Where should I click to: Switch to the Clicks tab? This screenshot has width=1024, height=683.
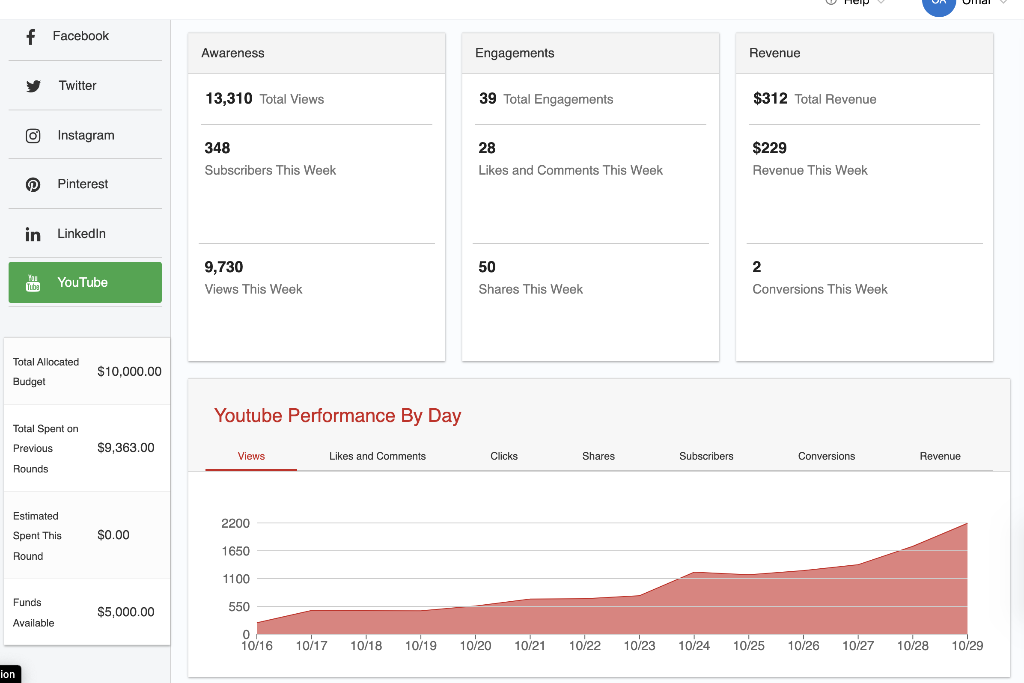click(504, 456)
